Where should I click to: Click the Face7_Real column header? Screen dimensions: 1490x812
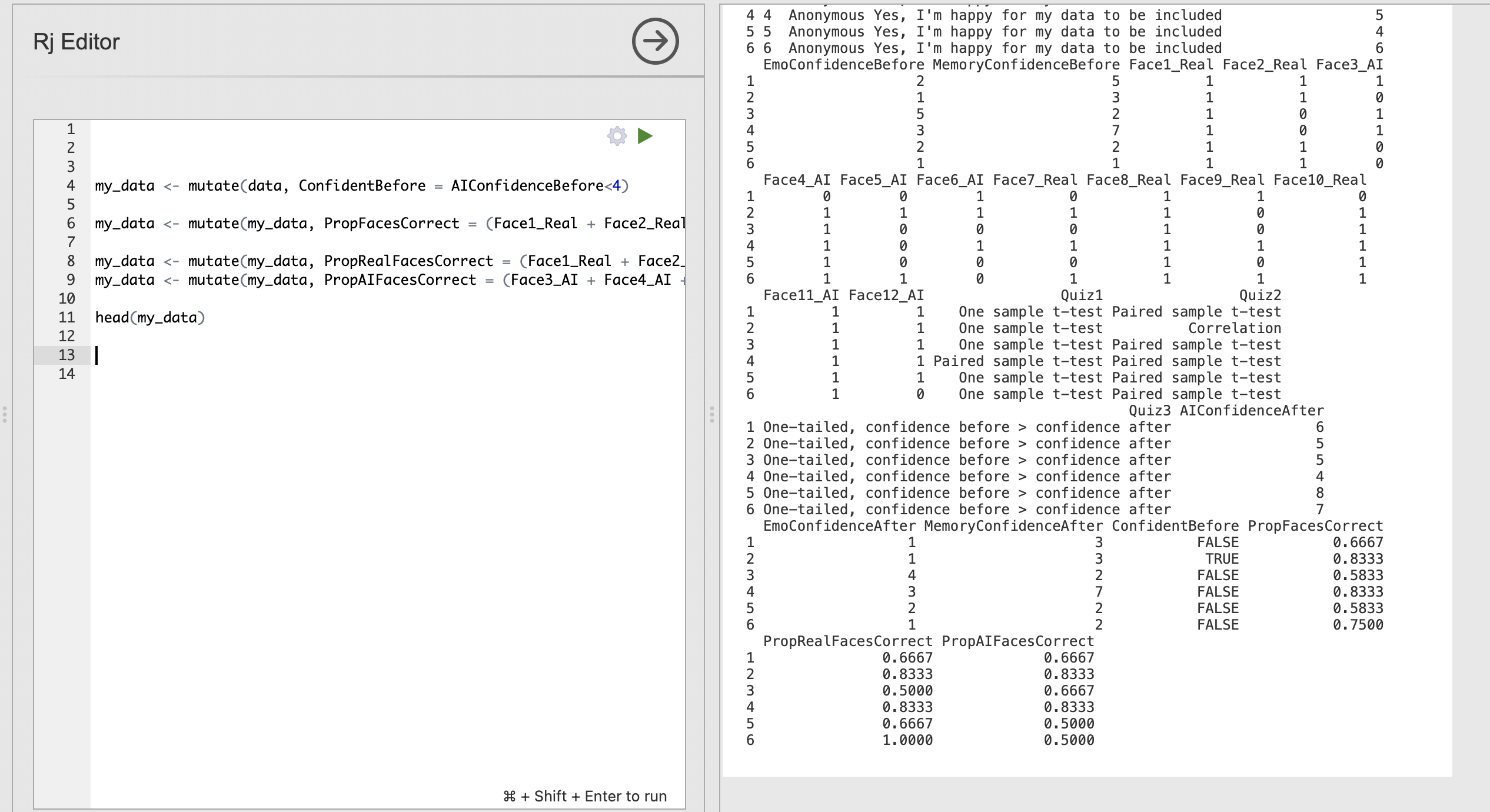1035,180
